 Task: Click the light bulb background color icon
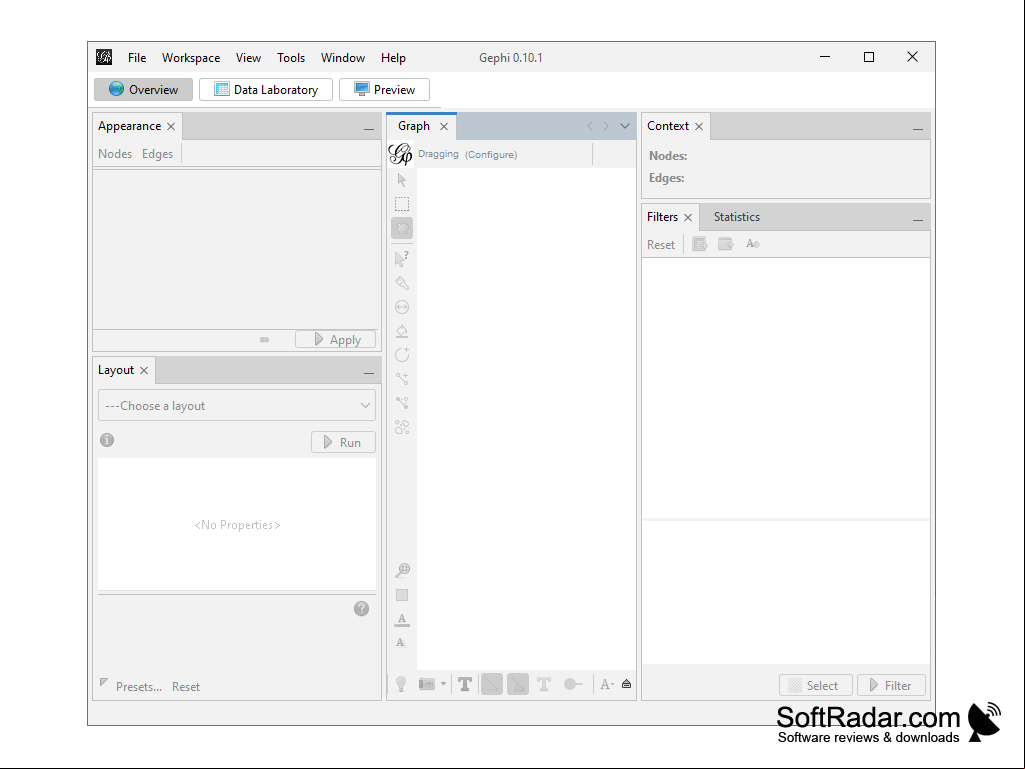point(401,684)
